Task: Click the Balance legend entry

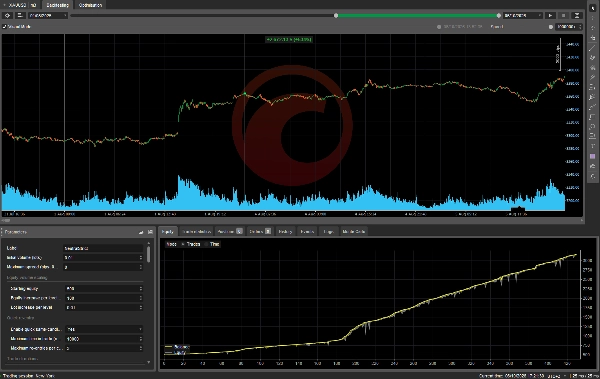Action: pyautogui.click(x=177, y=347)
